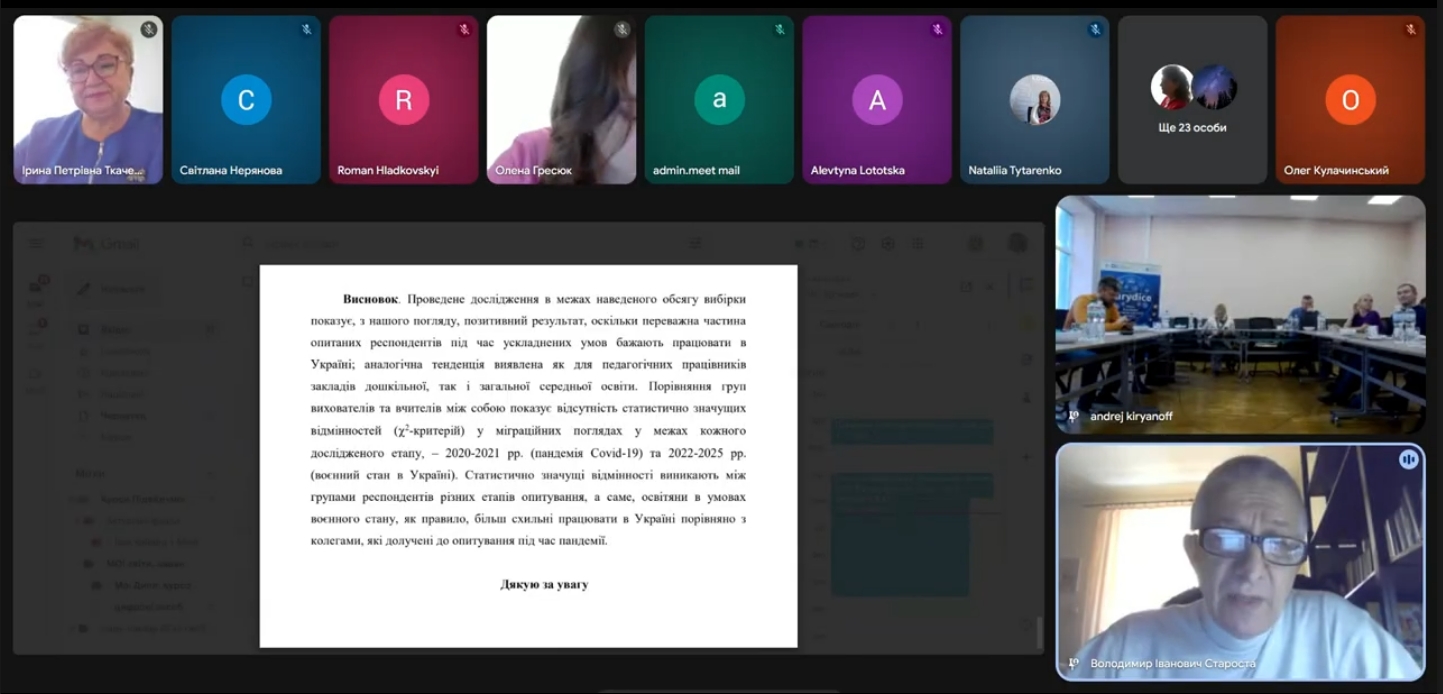1443x694 pixels.
Task: Open andrej kiryanoff conference room video tile
Action: click(x=1240, y=310)
